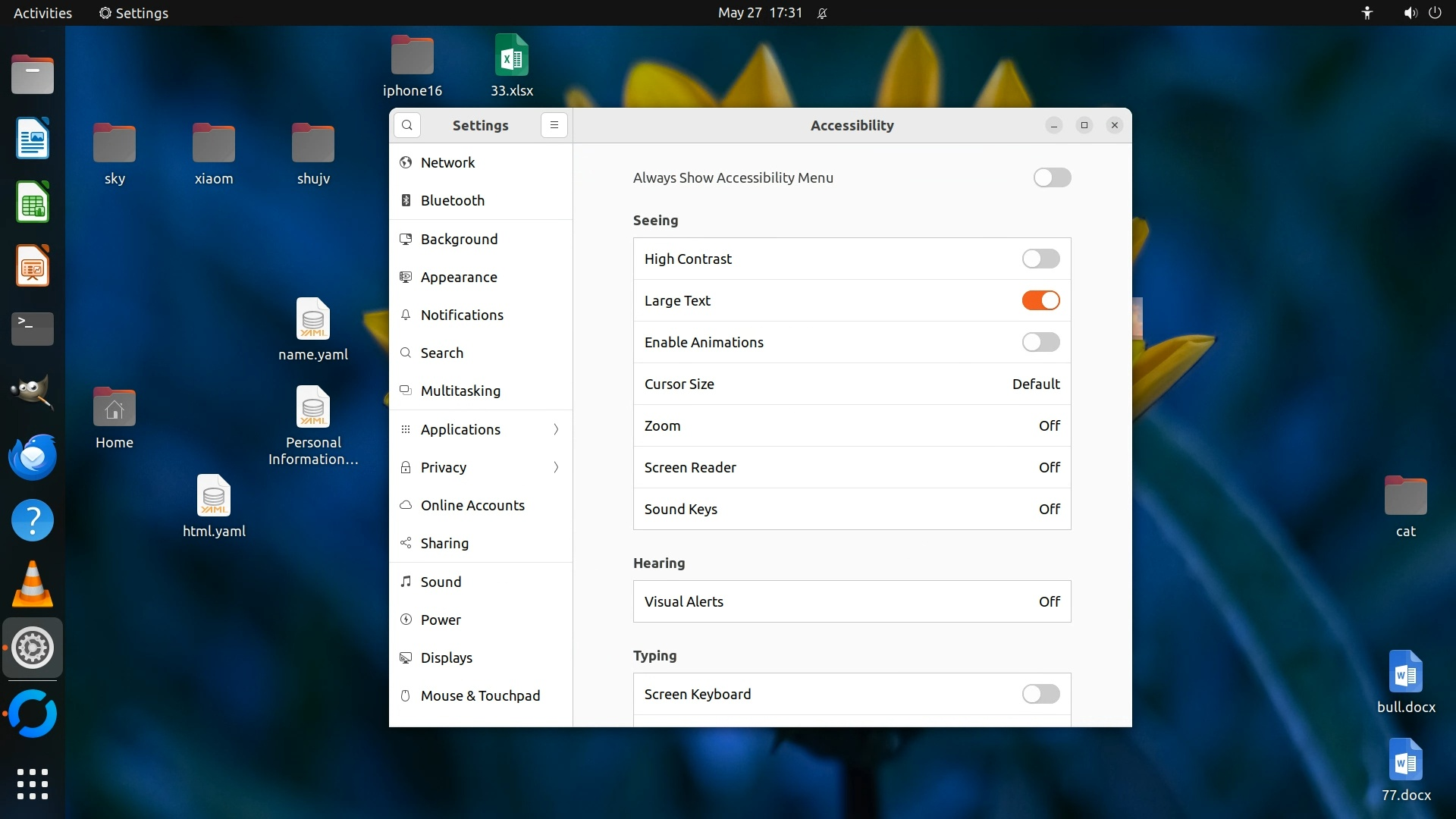Open GIMP from the dock

[x=33, y=392]
